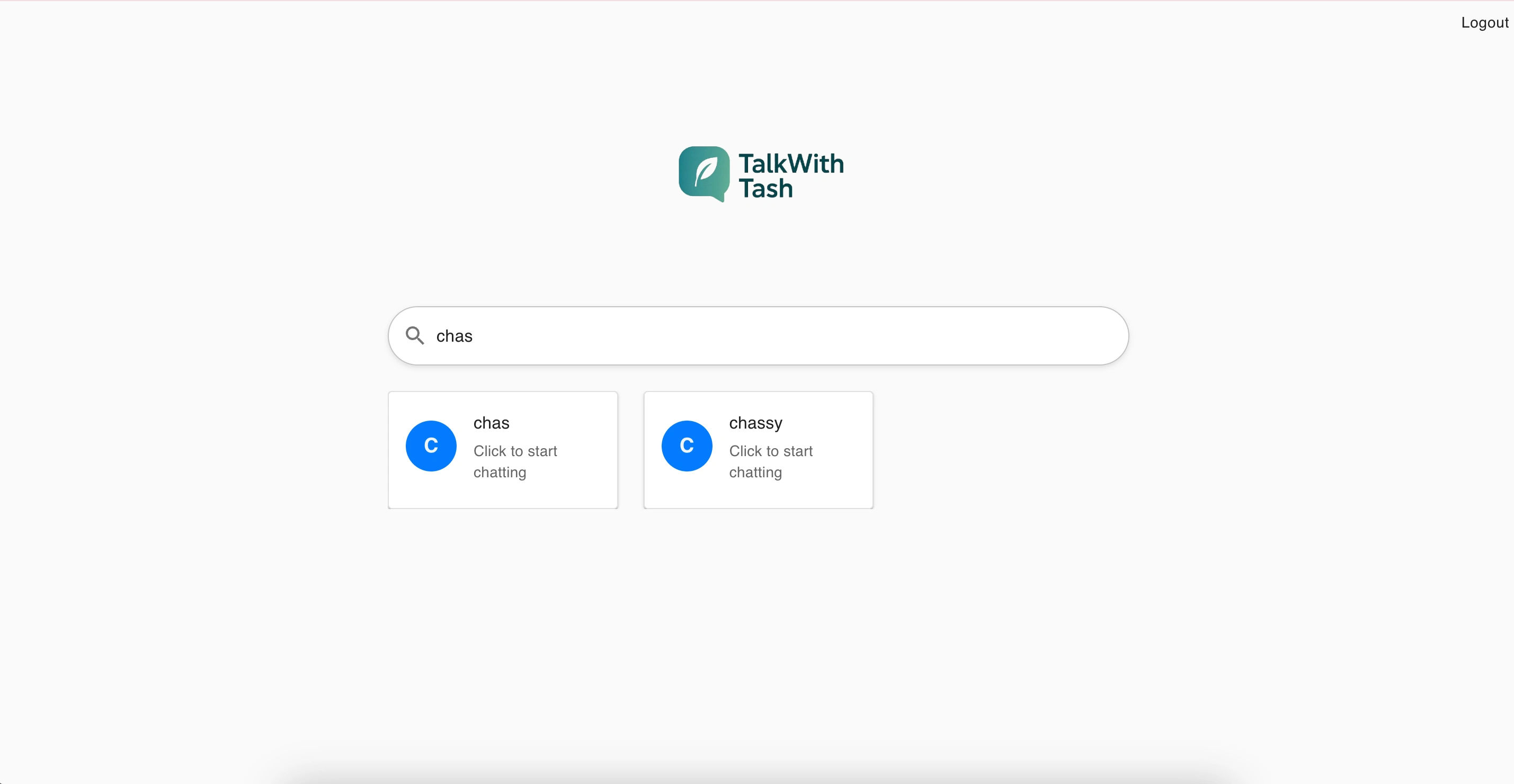
Task: Click "Click to start chatting" under chassy
Action: pyautogui.click(x=771, y=461)
